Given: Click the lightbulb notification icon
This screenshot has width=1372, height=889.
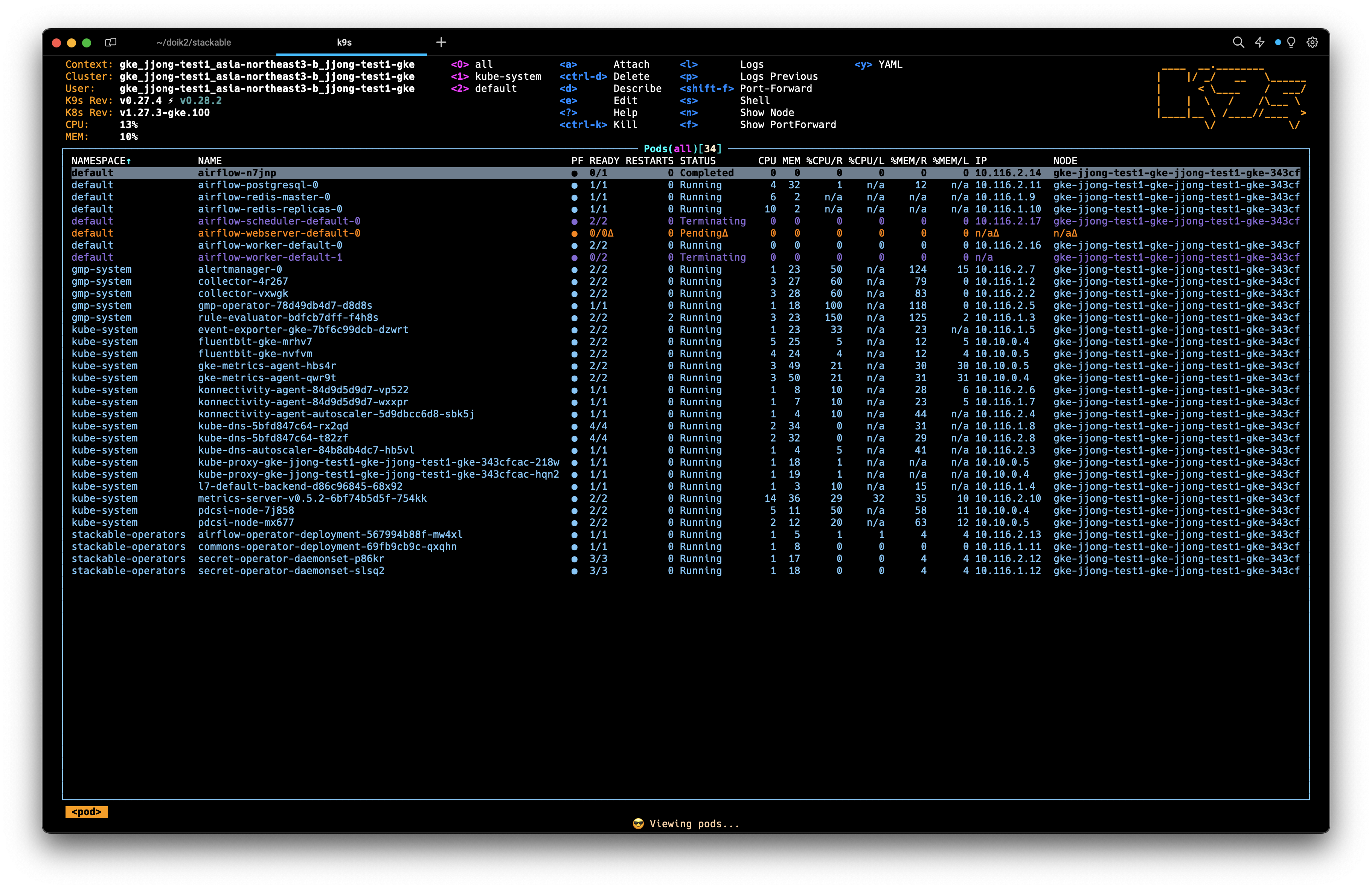Looking at the screenshot, I should pyautogui.click(x=1291, y=42).
